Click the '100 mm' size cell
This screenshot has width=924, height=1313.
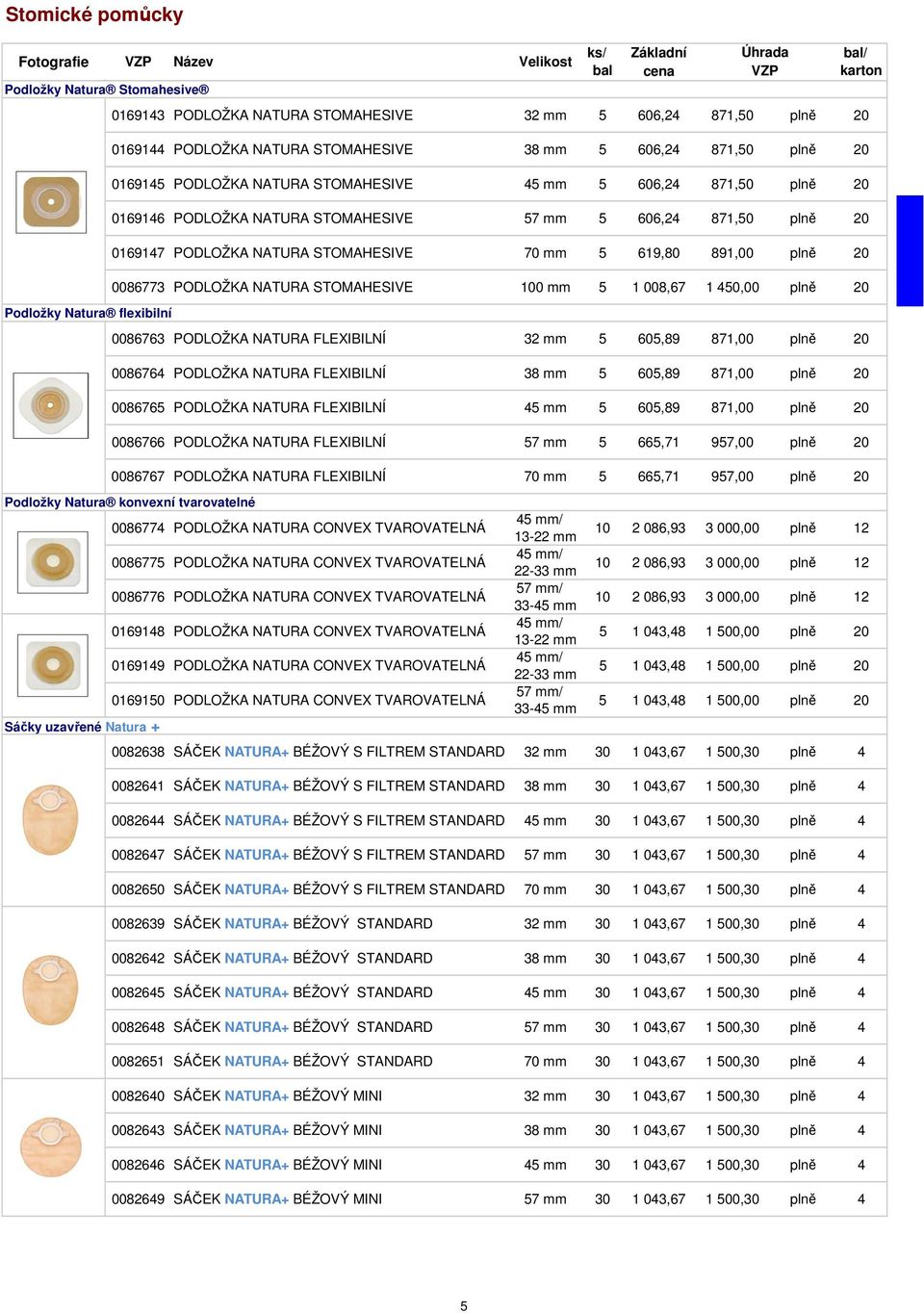pyautogui.click(x=546, y=287)
